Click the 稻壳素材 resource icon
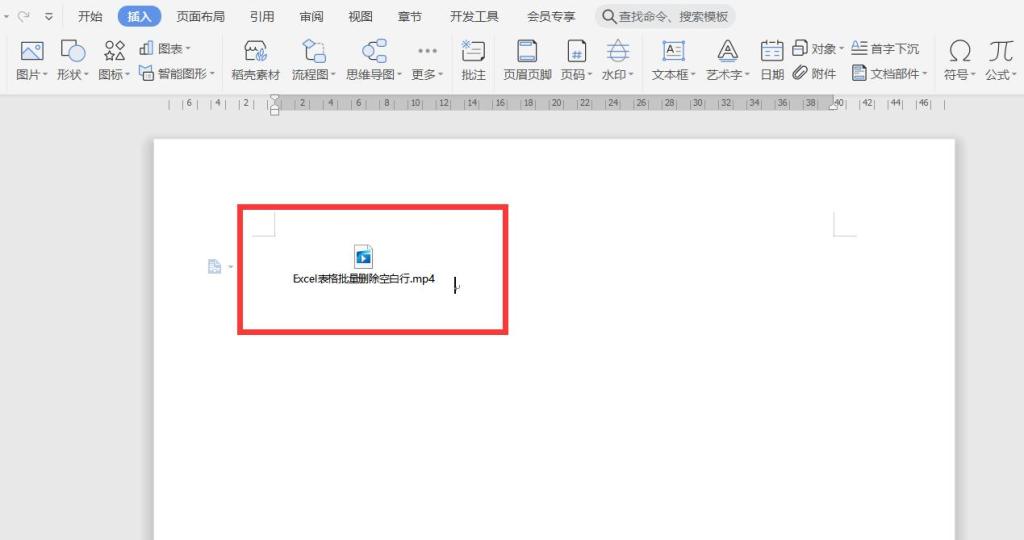Viewport: 1024px width, 540px height. (255, 52)
